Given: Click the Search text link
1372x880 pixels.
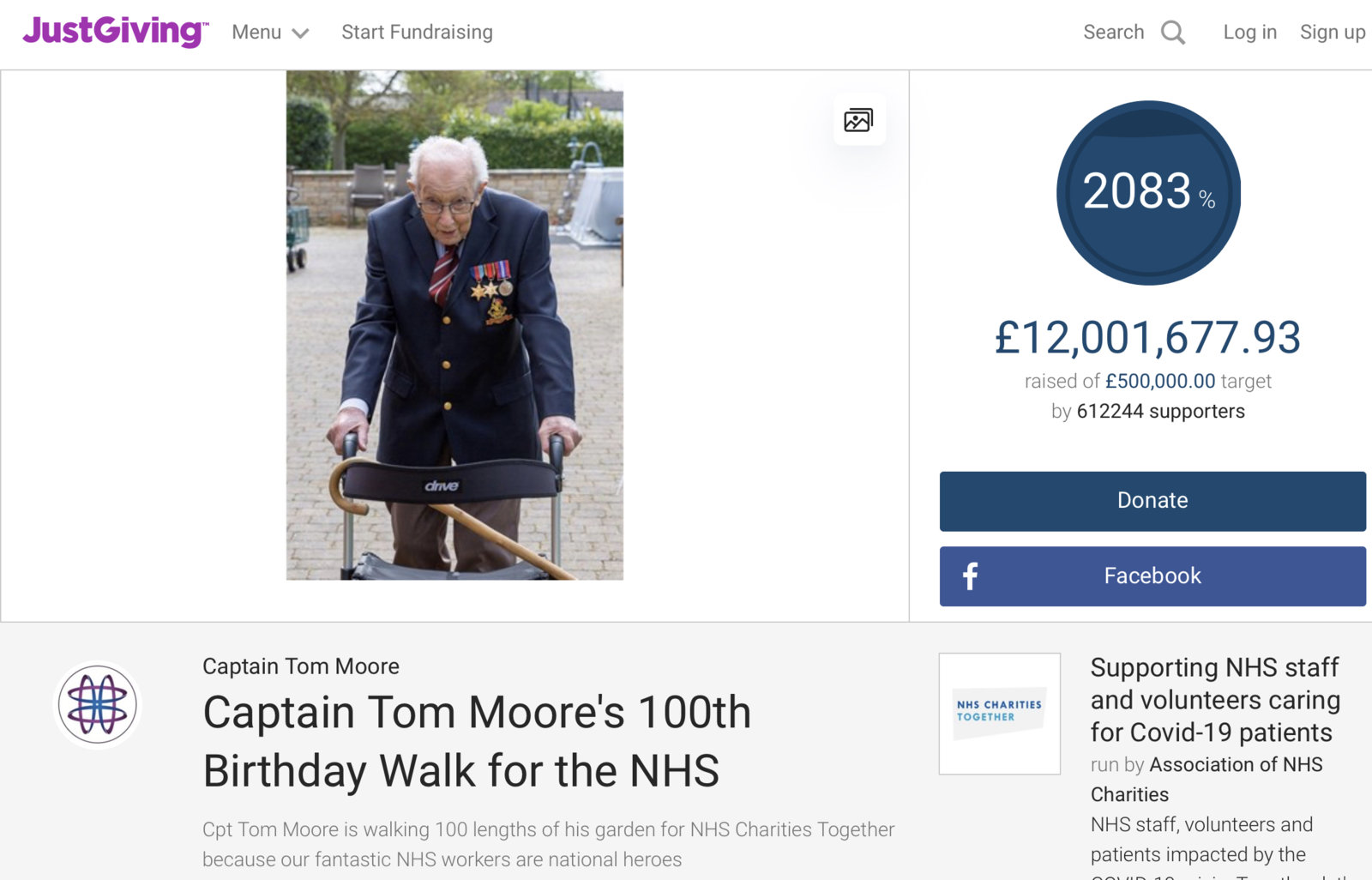Looking at the screenshot, I should coord(1113,33).
